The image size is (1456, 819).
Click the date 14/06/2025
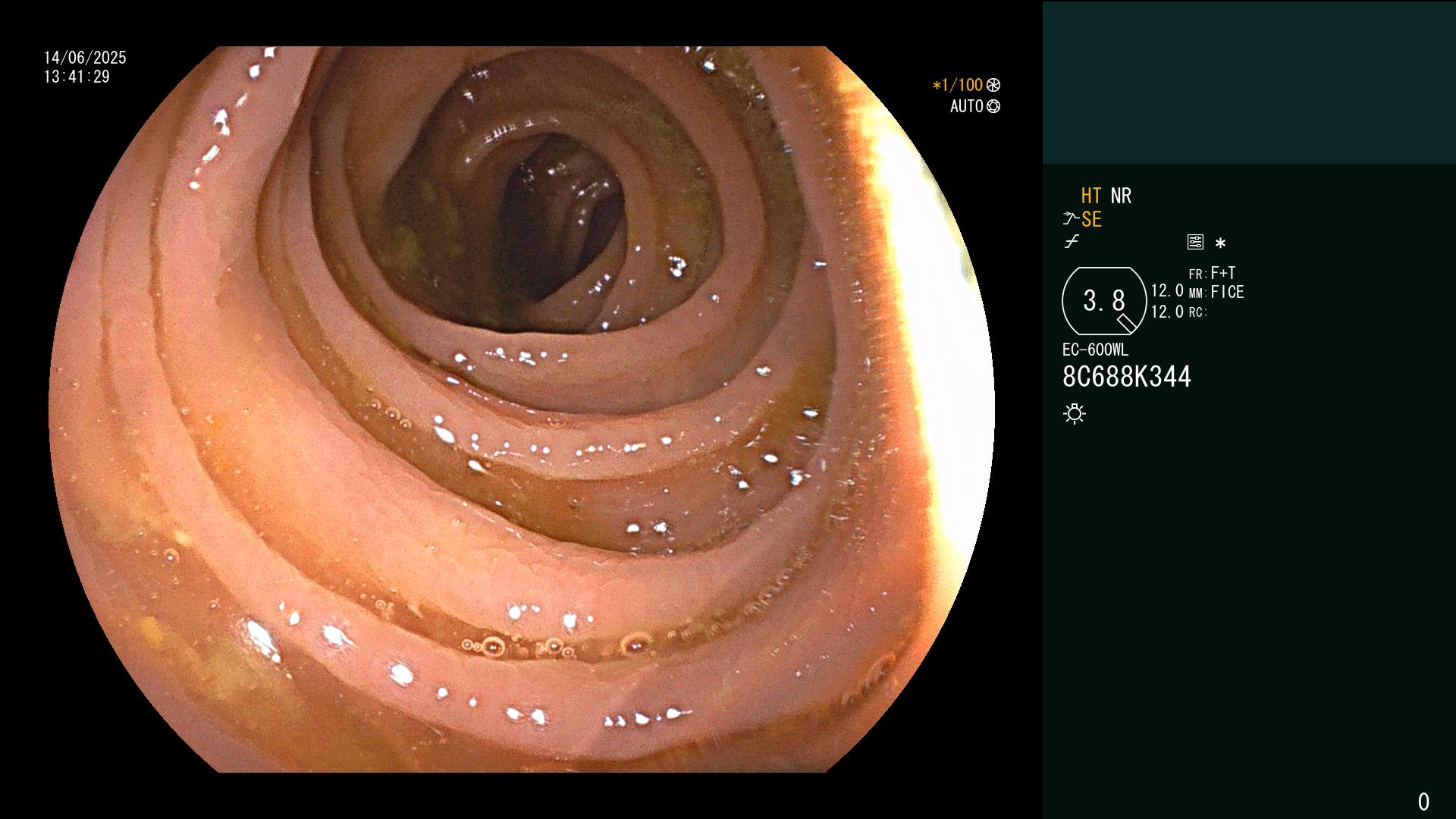click(x=85, y=58)
